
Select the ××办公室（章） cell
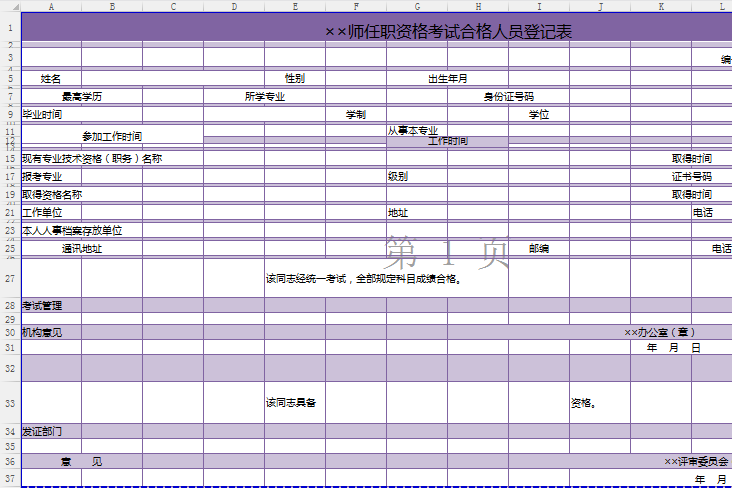[x=660, y=332]
